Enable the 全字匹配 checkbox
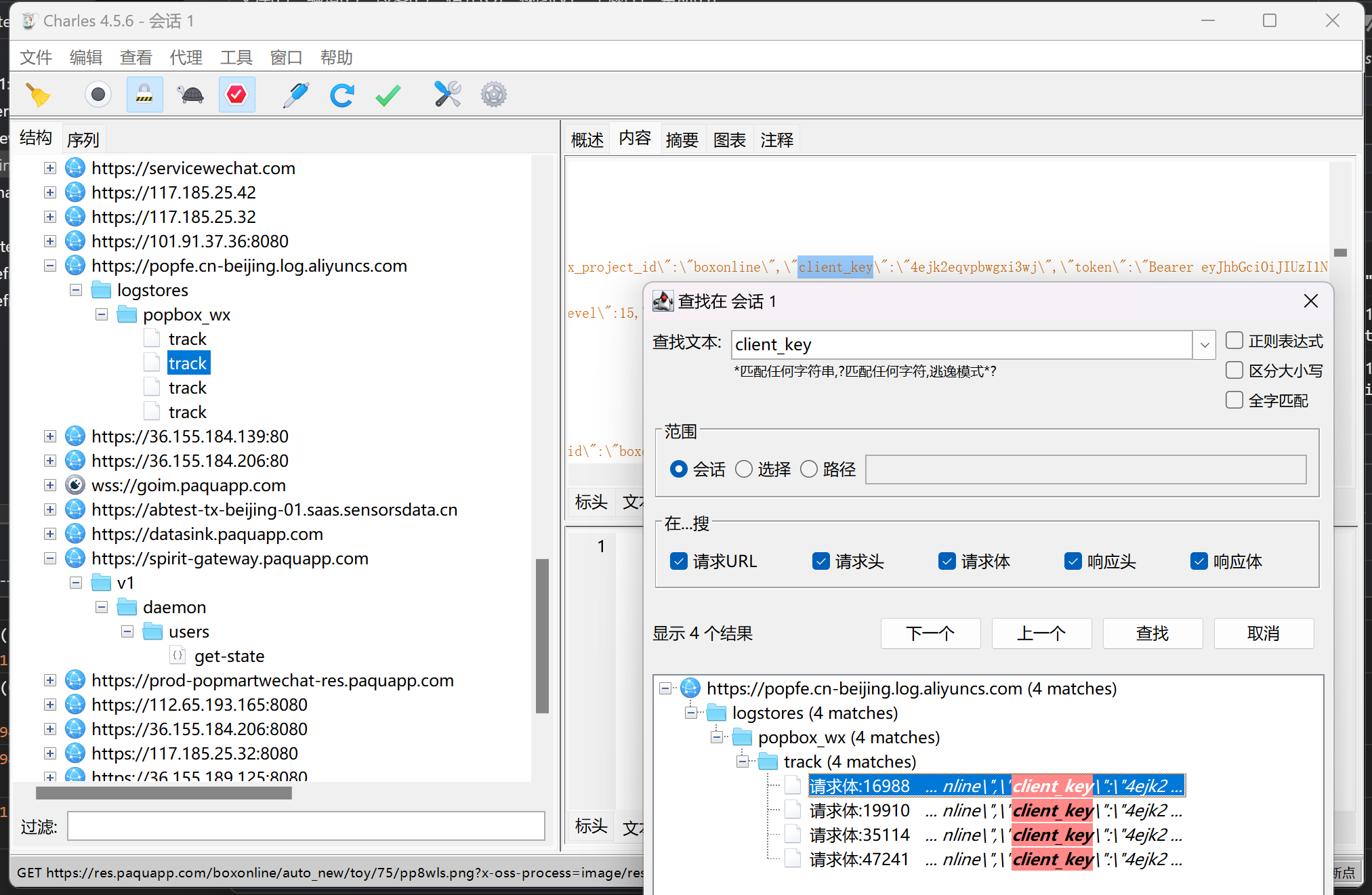Image resolution: width=1372 pixels, height=895 pixels. (x=1234, y=400)
